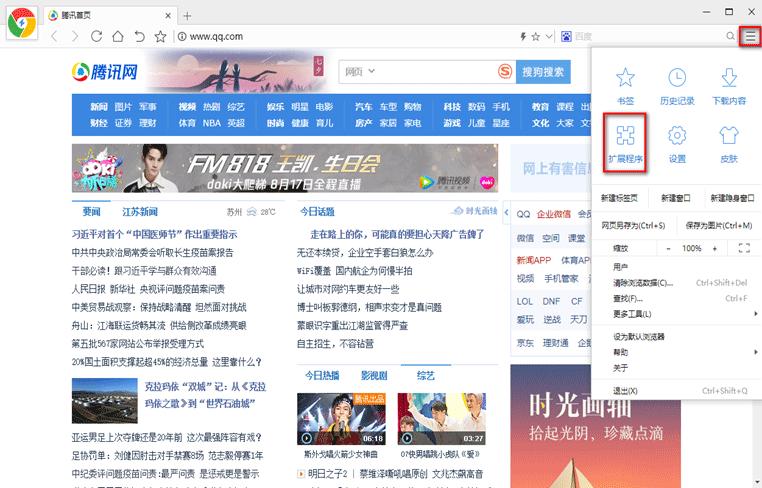Click the lightning speed mode icon
Image resolution: width=762 pixels, height=488 pixels.
click(523, 36)
